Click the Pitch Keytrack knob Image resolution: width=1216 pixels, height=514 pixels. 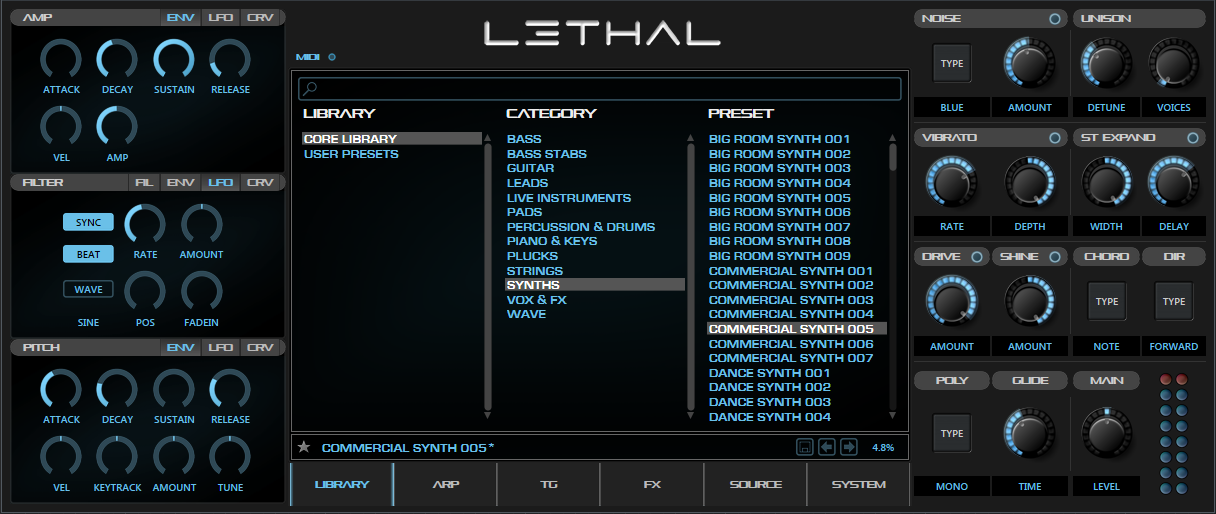click(x=117, y=456)
